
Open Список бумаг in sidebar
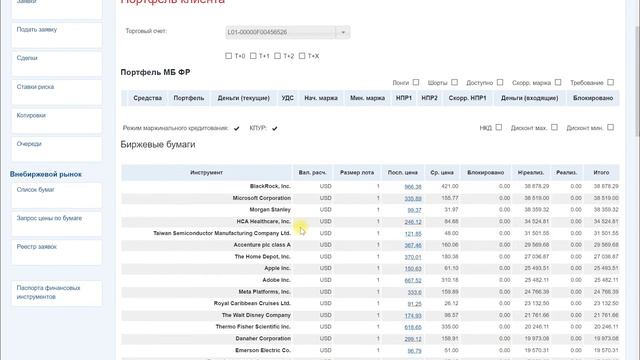pos(57,195)
